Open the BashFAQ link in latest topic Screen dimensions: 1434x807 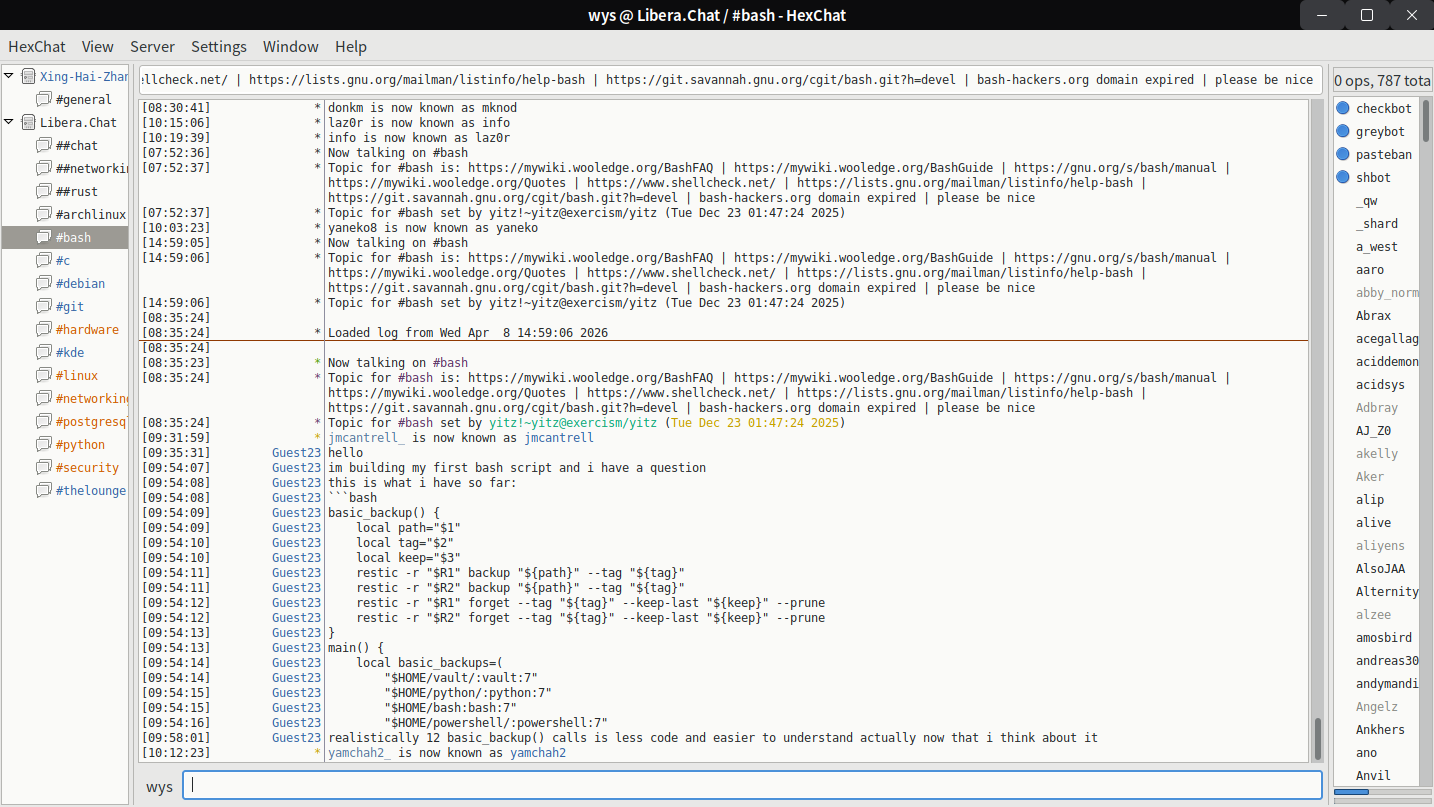pyautogui.click(x=590, y=378)
